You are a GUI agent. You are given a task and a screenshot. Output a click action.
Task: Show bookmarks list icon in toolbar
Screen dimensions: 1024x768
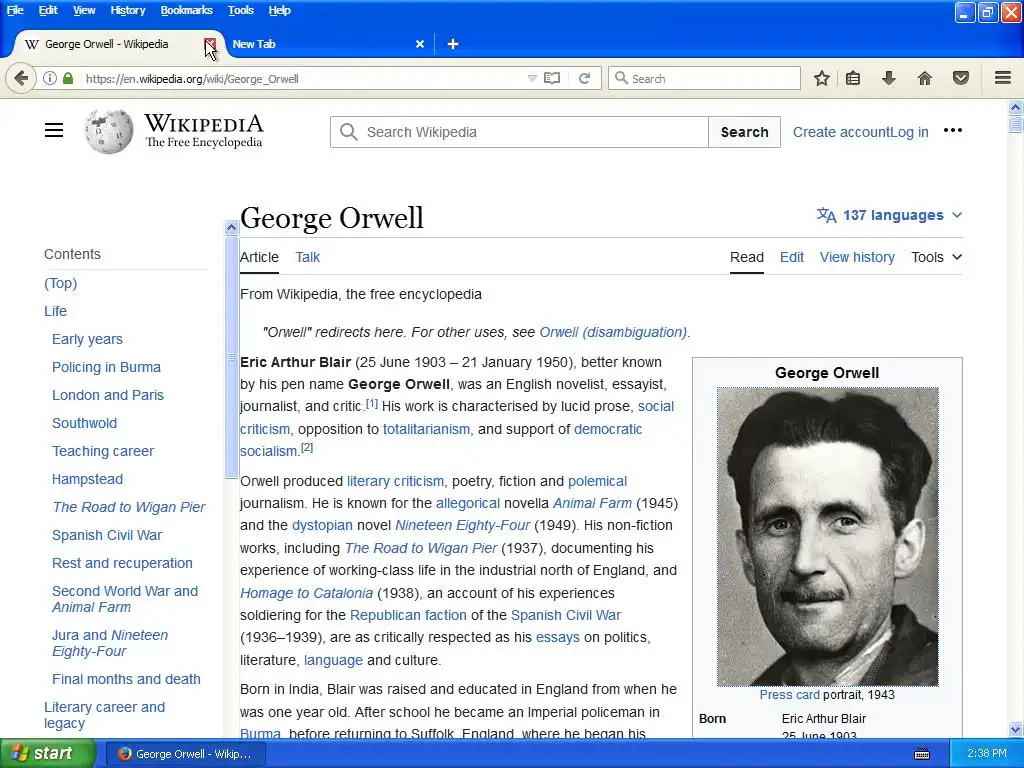click(x=853, y=78)
